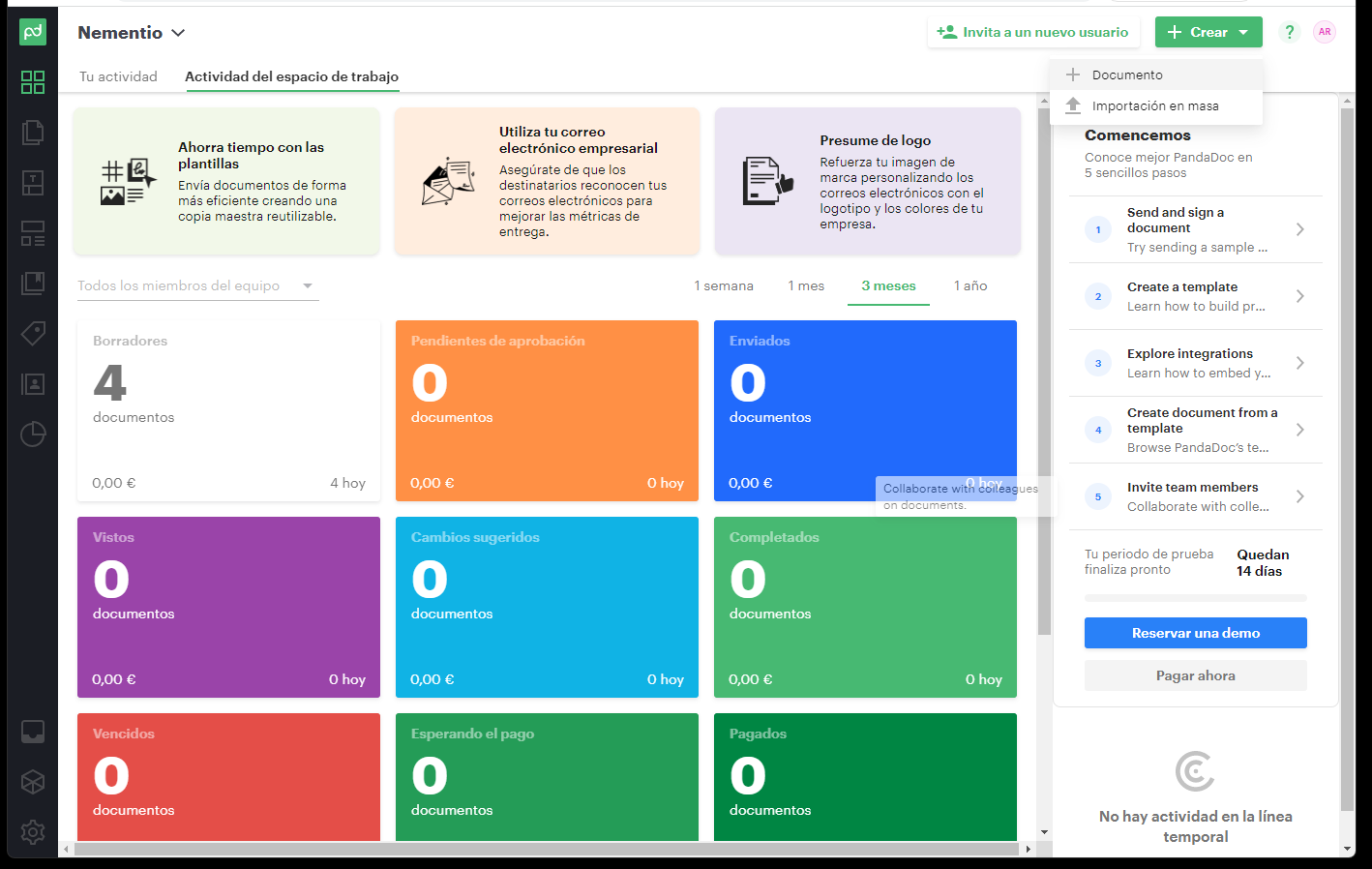1372x869 pixels.
Task: Open Utiliza tu correo electrónico empresarial card
Action: click(x=547, y=181)
